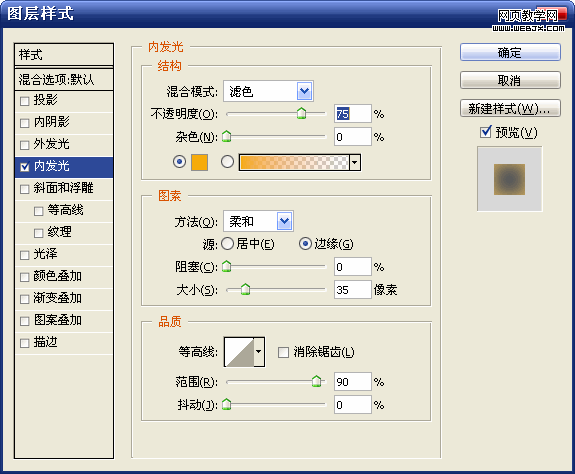Select the gradient radio button
575x474 pixels.
[227, 162]
